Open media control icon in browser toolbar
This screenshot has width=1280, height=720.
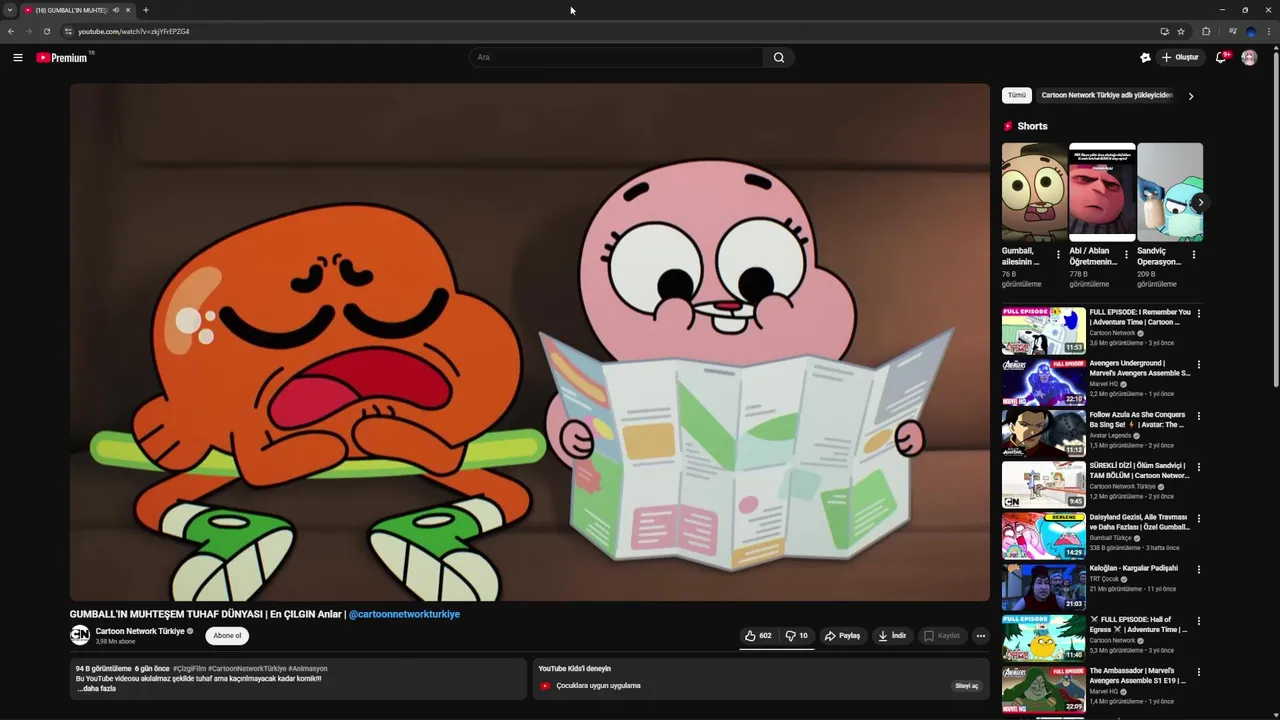click(x=1233, y=31)
